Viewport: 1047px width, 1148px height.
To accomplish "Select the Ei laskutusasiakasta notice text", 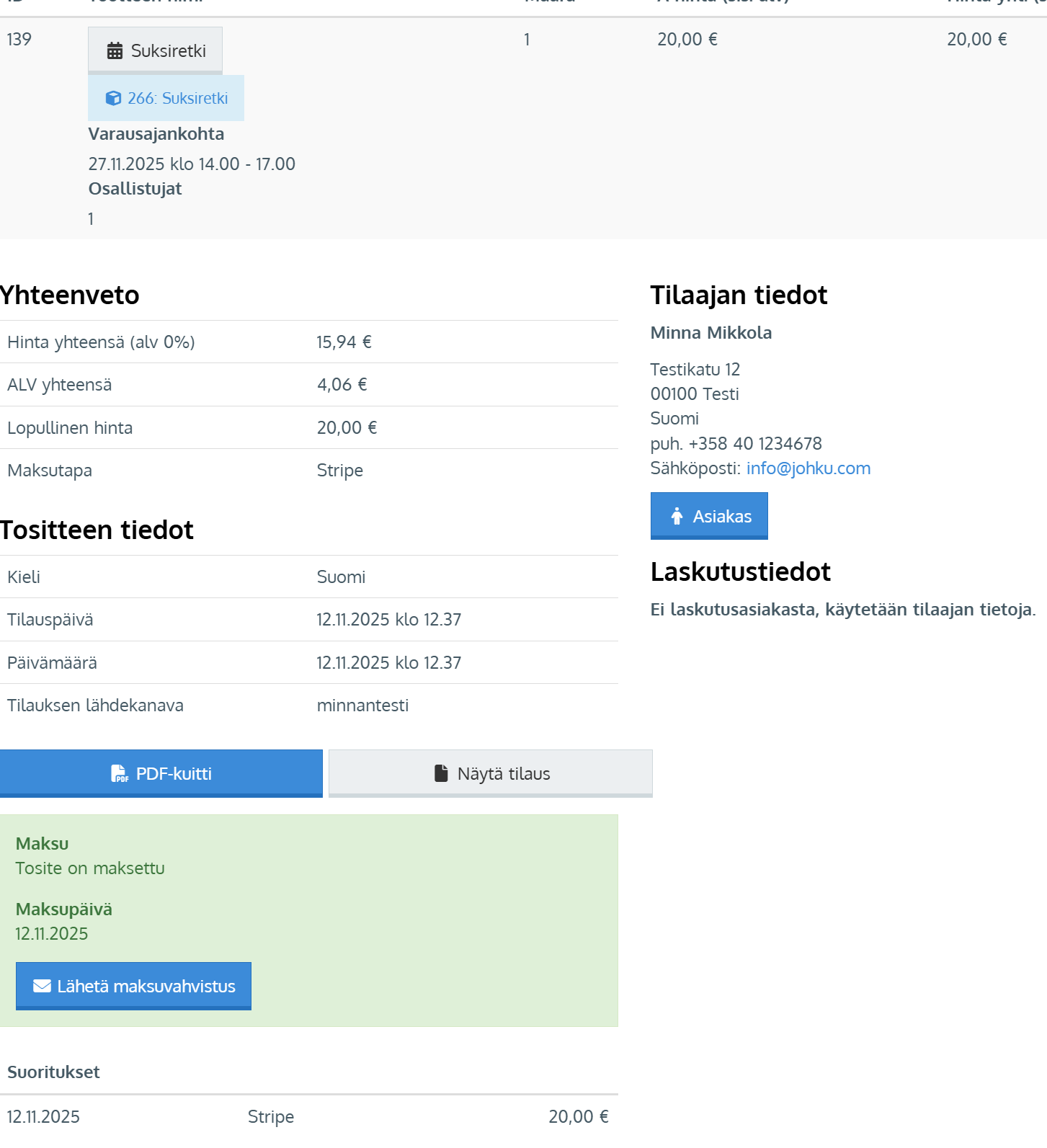I will [x=843, y=610].
